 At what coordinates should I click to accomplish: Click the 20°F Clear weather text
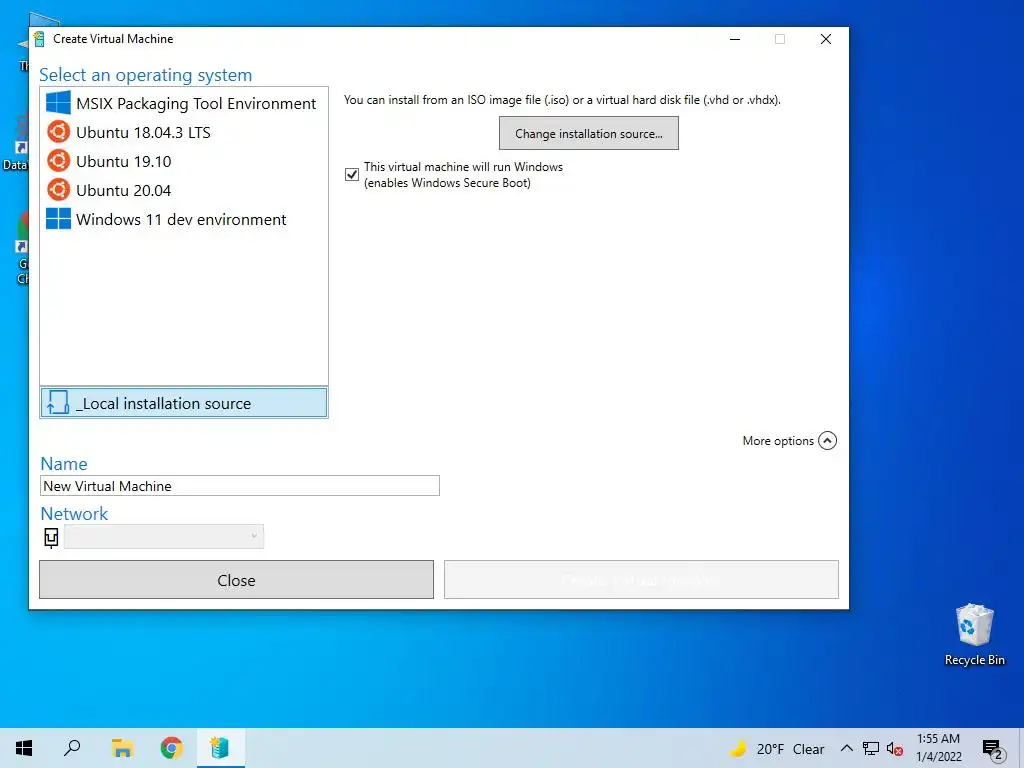click(790, 749)
